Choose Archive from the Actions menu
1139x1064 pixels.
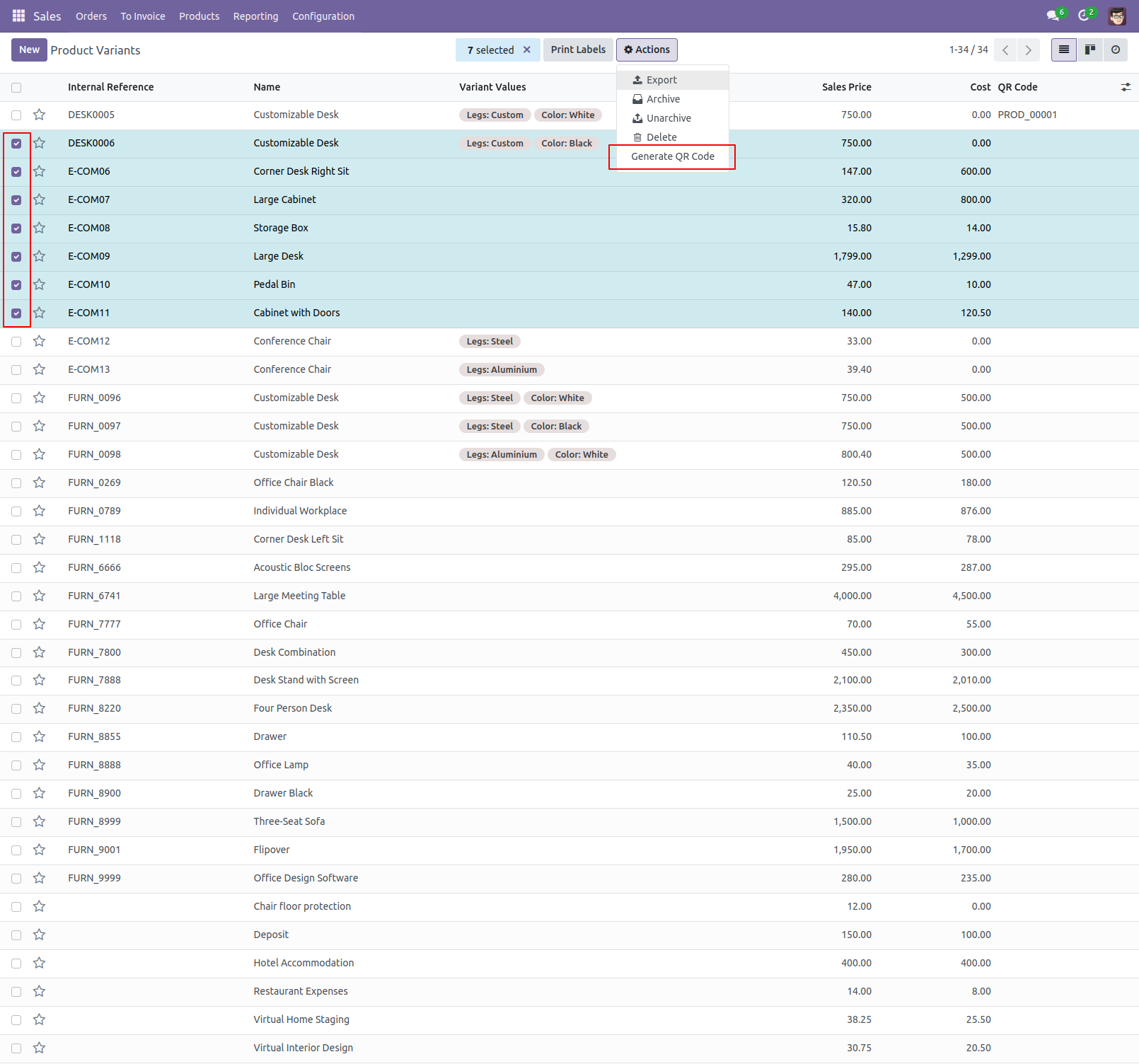pyautogui.click(x=663, y=98)
